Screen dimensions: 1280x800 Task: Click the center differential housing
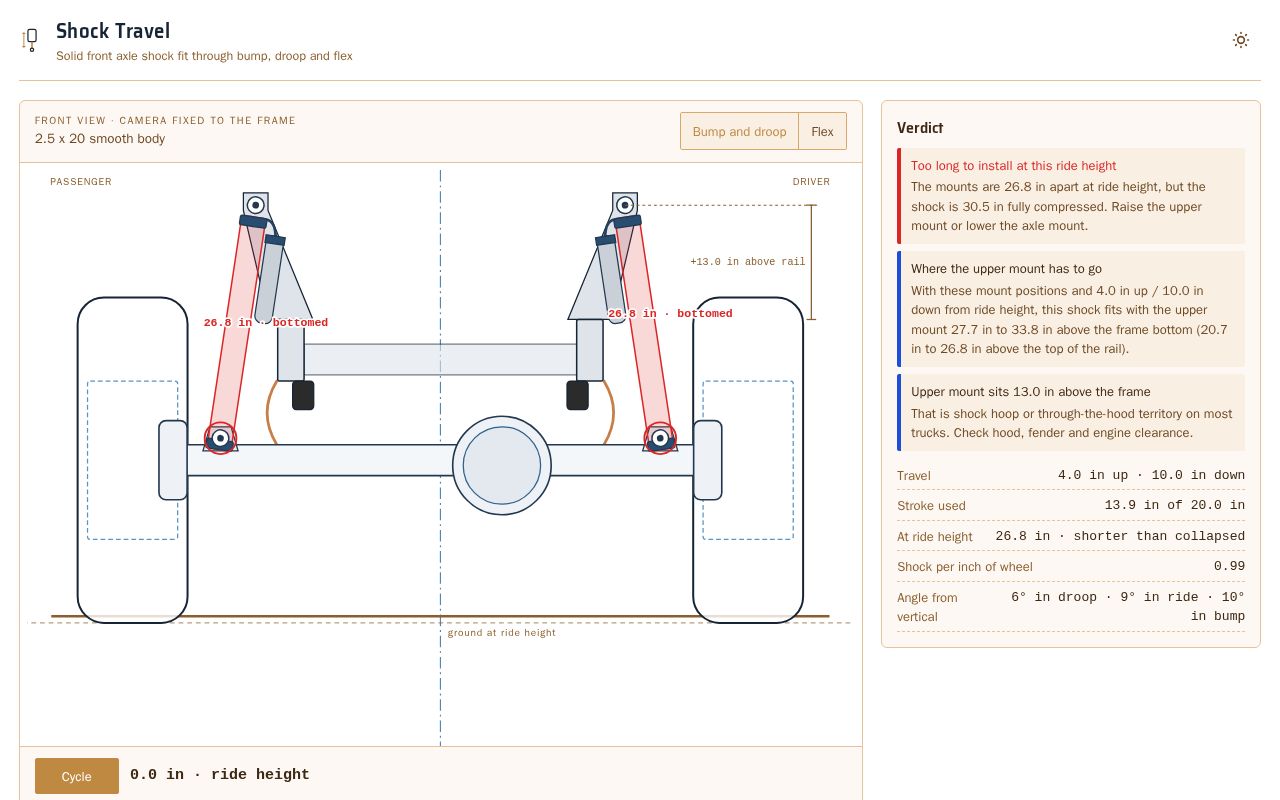tap(502, 465)
